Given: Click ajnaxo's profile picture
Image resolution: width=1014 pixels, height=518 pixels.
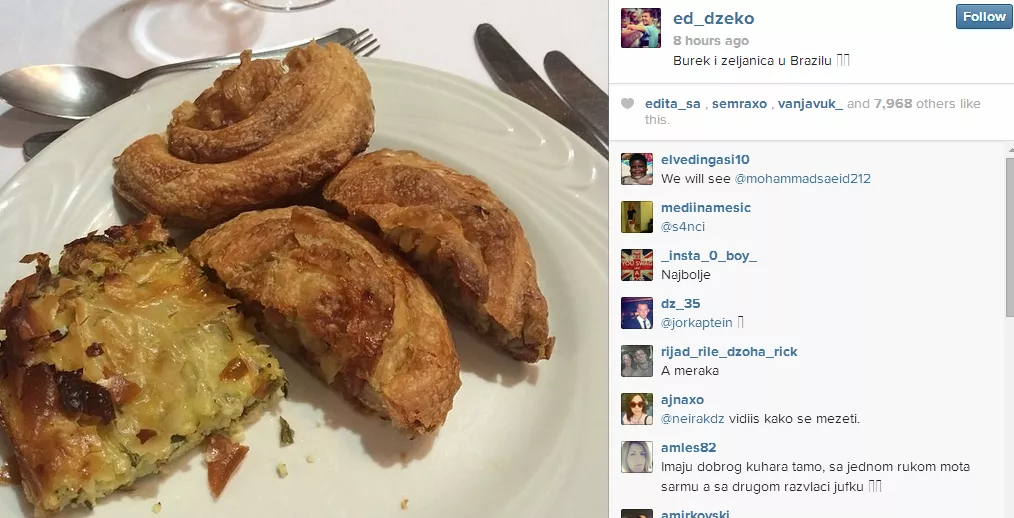Looking at the screenshot, I should tap(637, 409).
